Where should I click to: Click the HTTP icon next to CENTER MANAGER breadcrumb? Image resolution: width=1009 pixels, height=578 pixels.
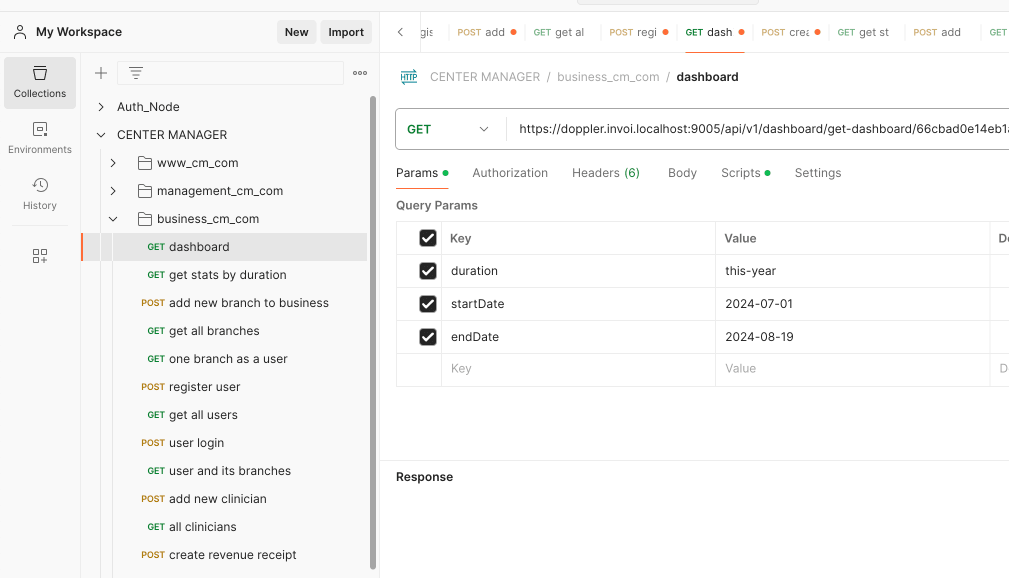click(408, 76)
